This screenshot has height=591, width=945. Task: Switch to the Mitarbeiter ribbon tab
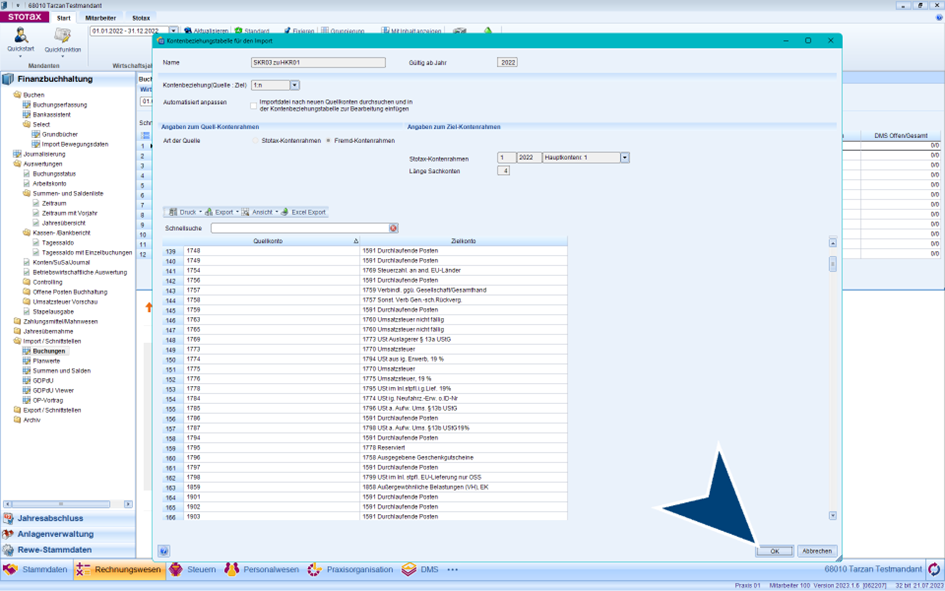point(100,18)
